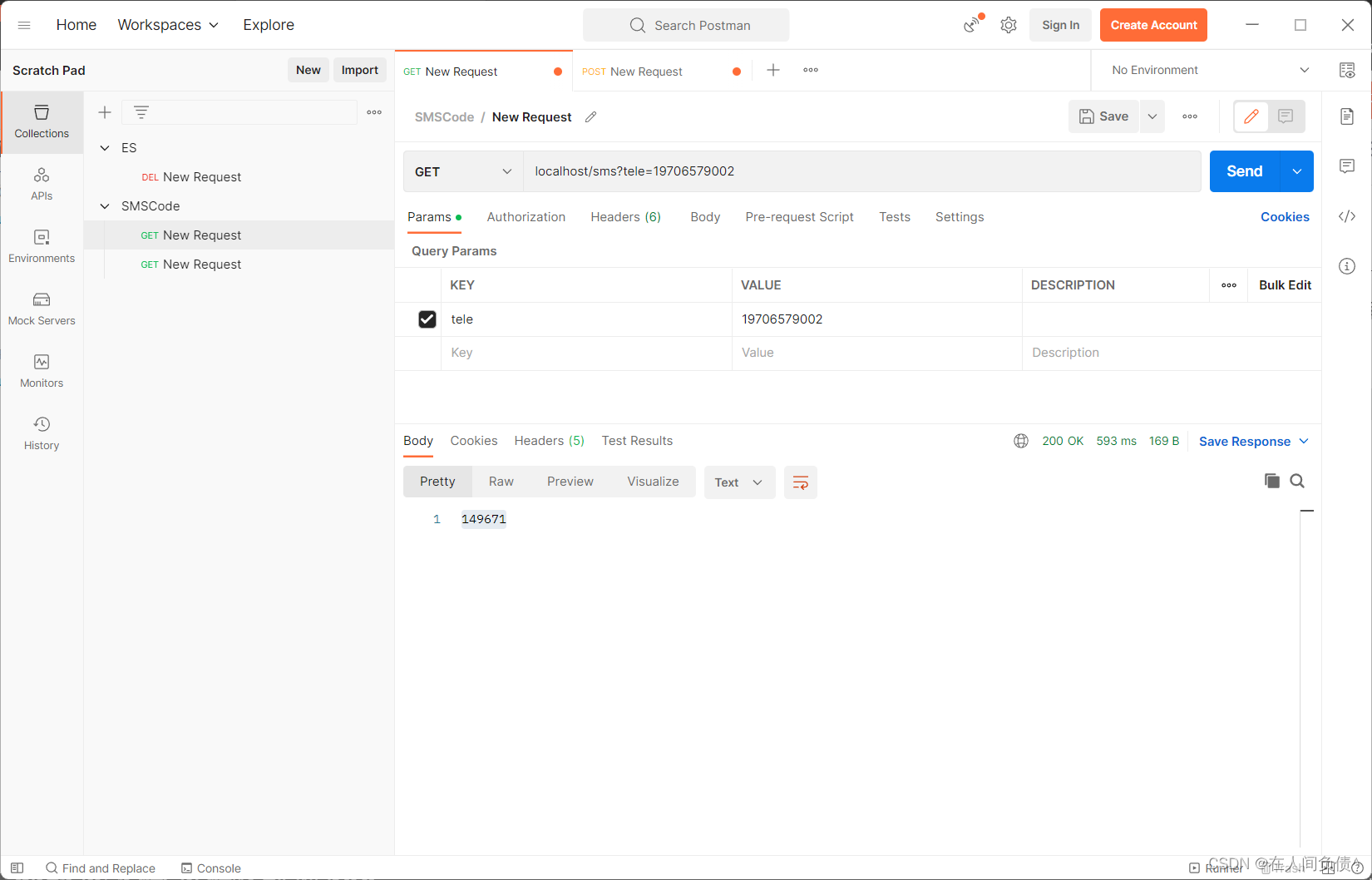The width and height of the screenshot is (1372, 880).
Task: Switch to the Tests tab
Action: coord(895,217)
